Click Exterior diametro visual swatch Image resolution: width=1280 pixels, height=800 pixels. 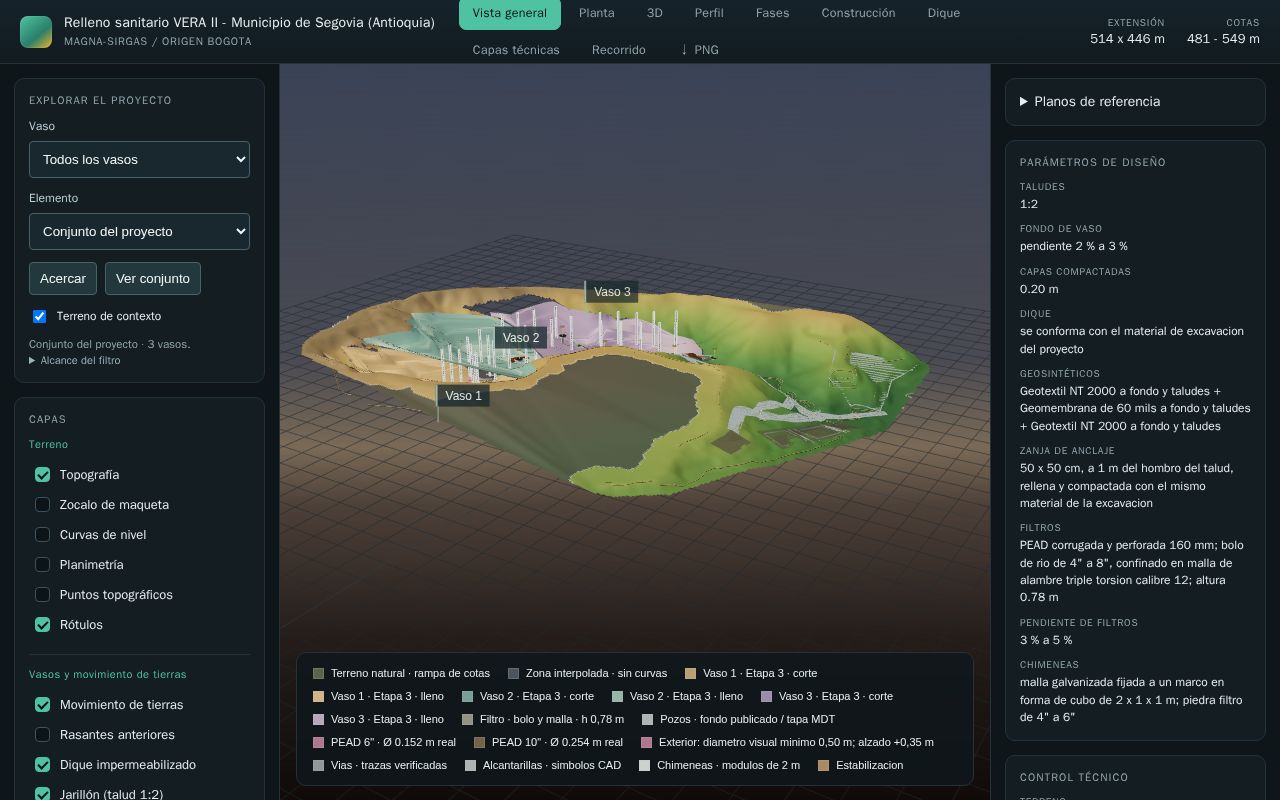tap(647, 743)
